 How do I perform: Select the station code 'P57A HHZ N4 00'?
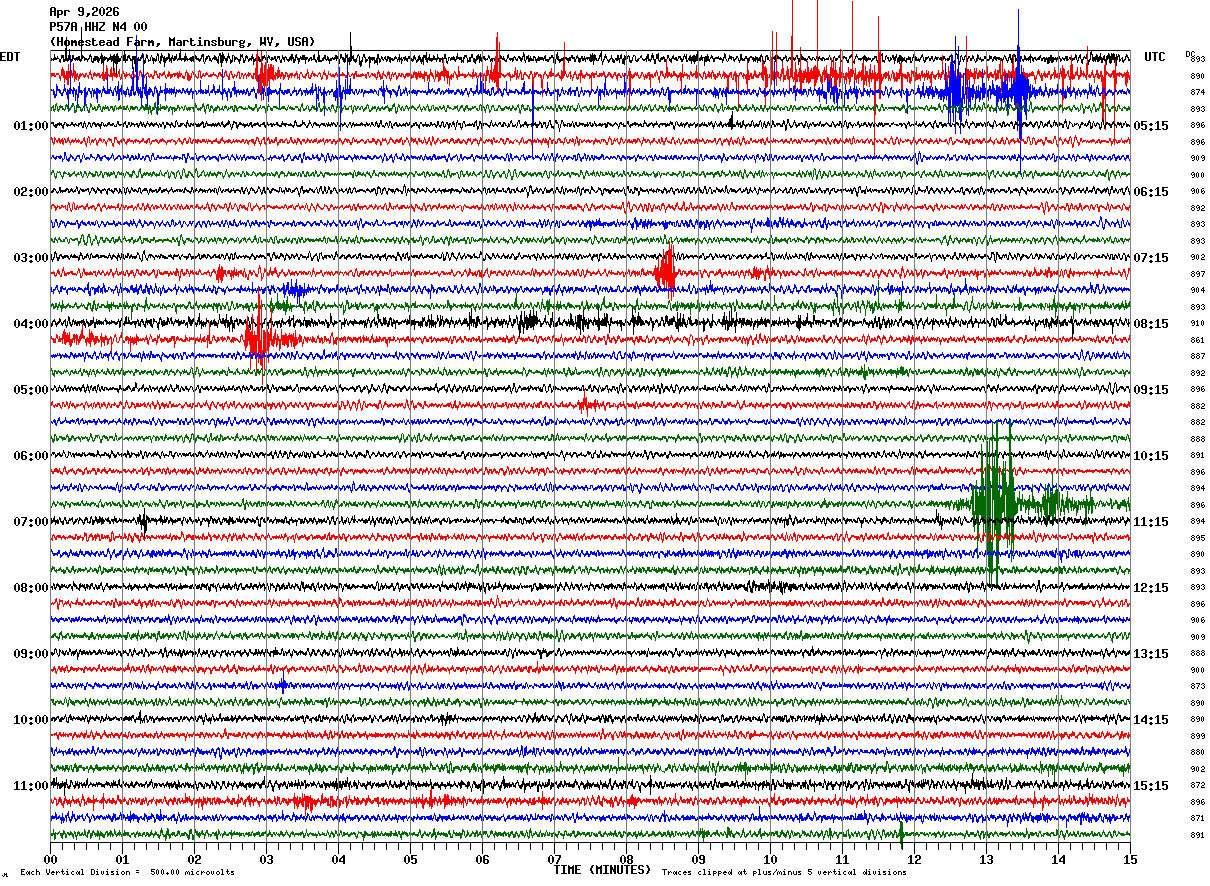[98, 27]
